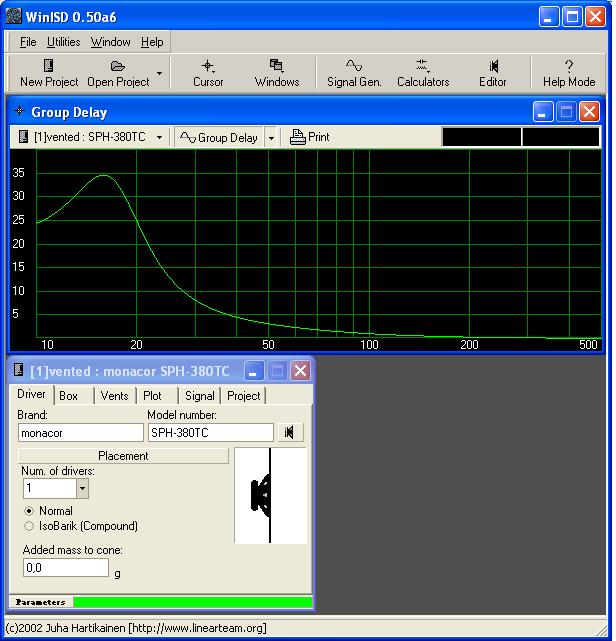Expand the project selector '[1]vented : SPH-380TC' dropdown
Screen dimensions: 616x641
(159, 137)
